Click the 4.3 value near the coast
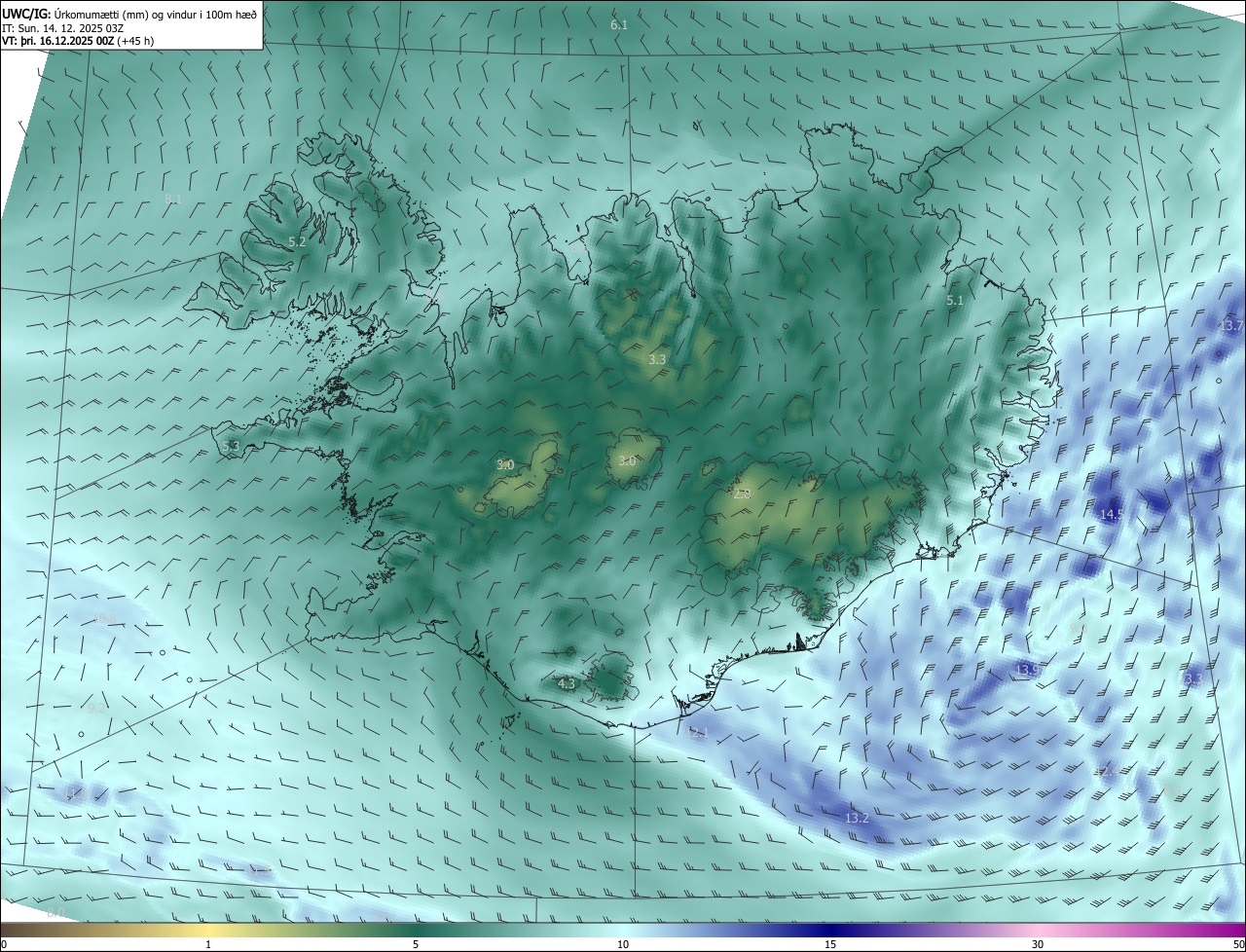The image size is (1246, 952). 567,684
